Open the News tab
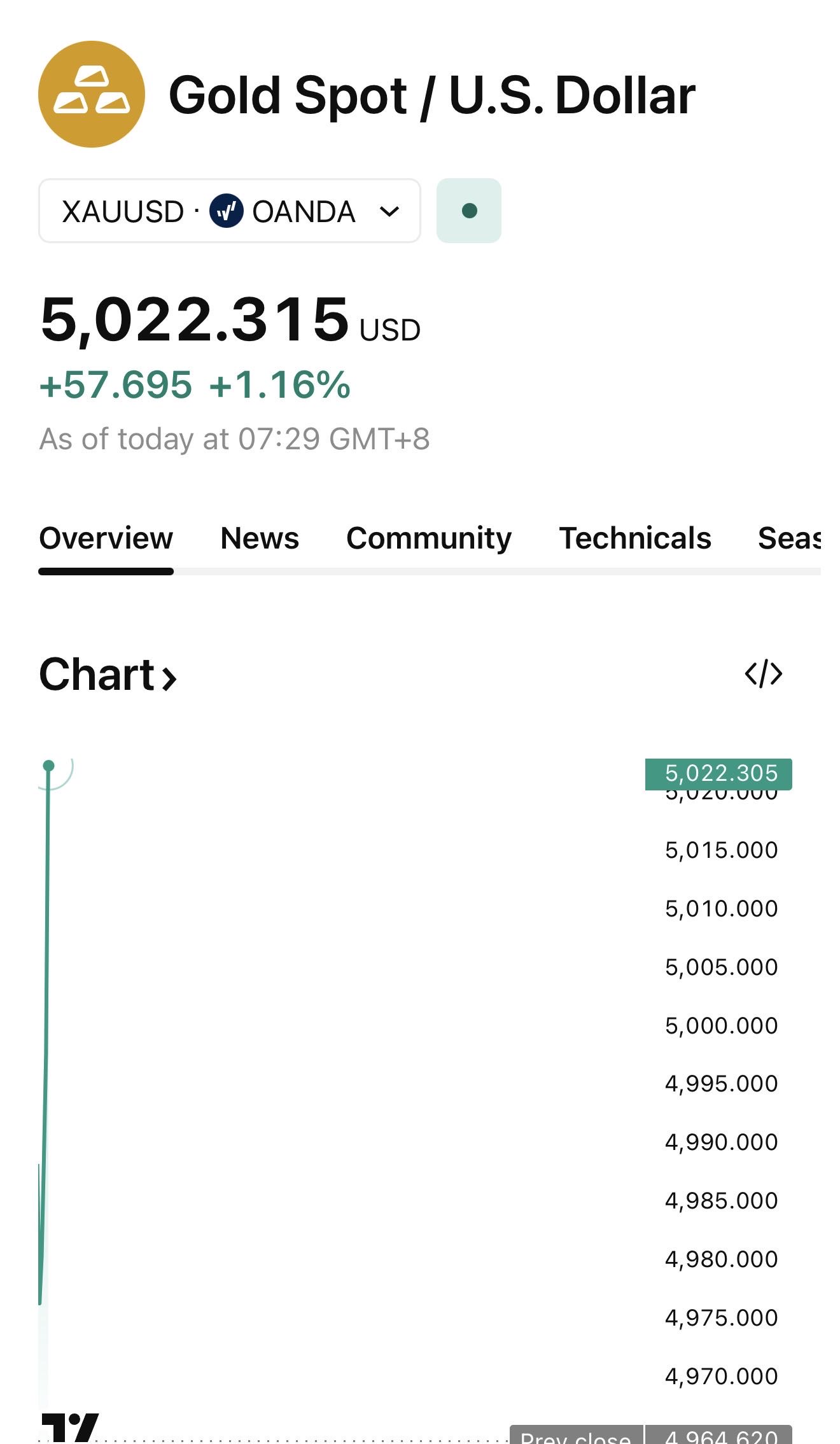Viewport: 840px width, 1444px height. 260,538
